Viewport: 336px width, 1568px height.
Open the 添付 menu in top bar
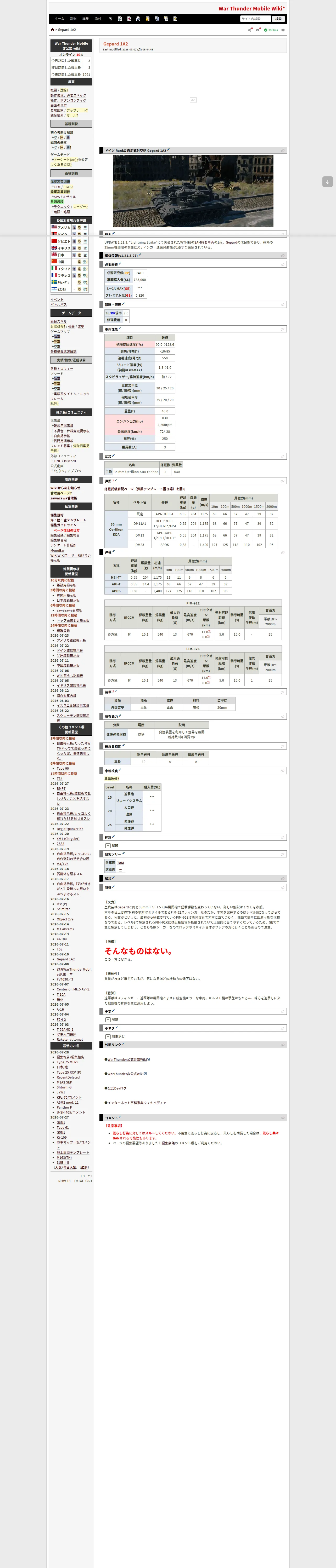tap(98, 19)
